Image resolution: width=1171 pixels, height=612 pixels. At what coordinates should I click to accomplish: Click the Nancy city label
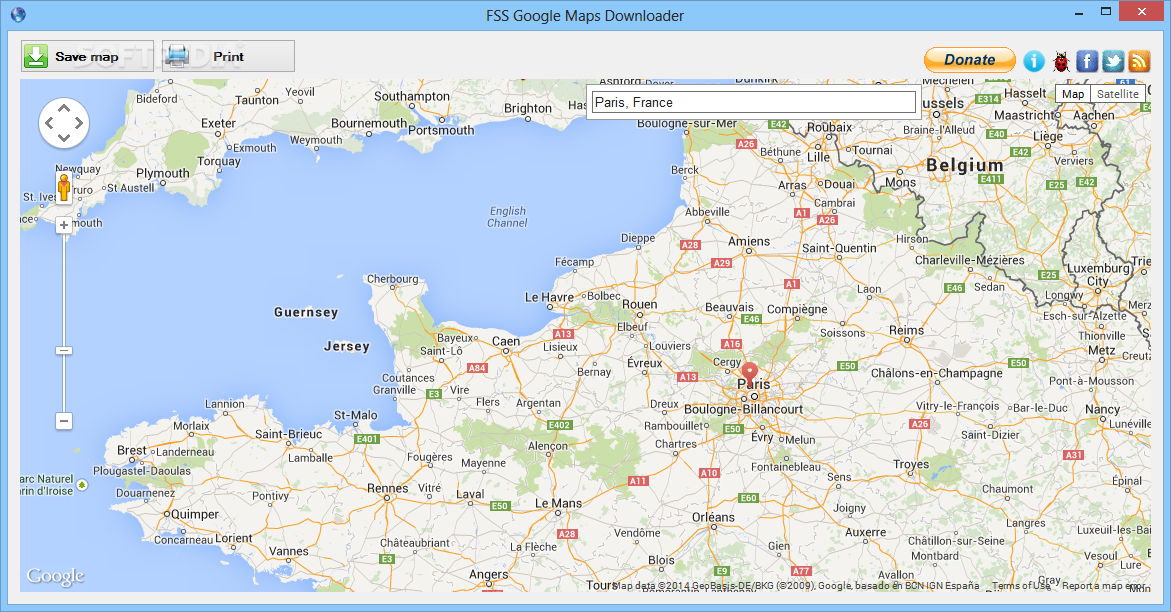[x=1102, y=409]
